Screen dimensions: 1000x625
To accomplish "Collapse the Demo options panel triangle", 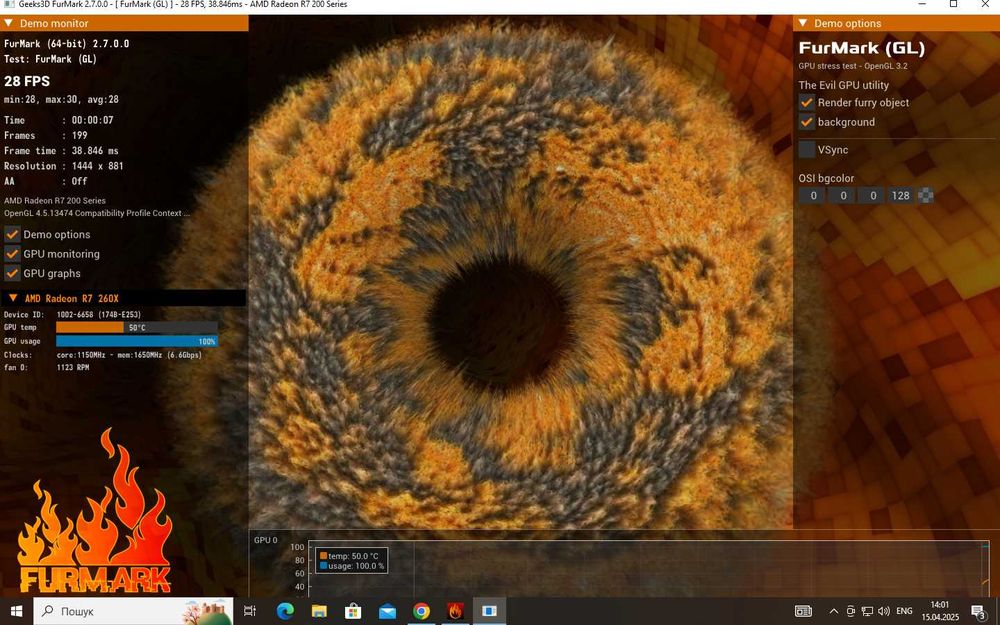I will tap(803, 23).
